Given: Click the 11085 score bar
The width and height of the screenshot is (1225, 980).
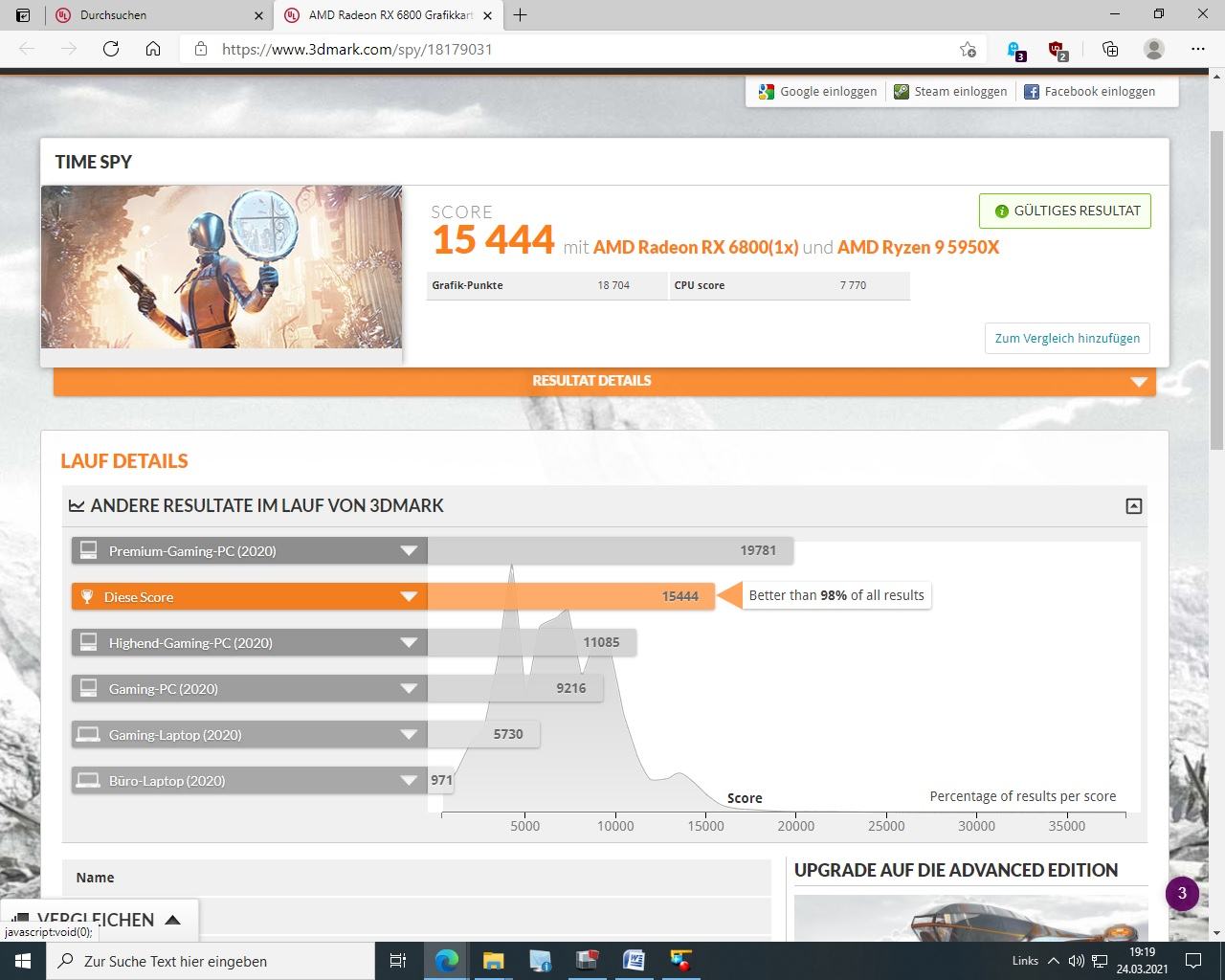Looking at the screenshot, I should click(532, 642).
